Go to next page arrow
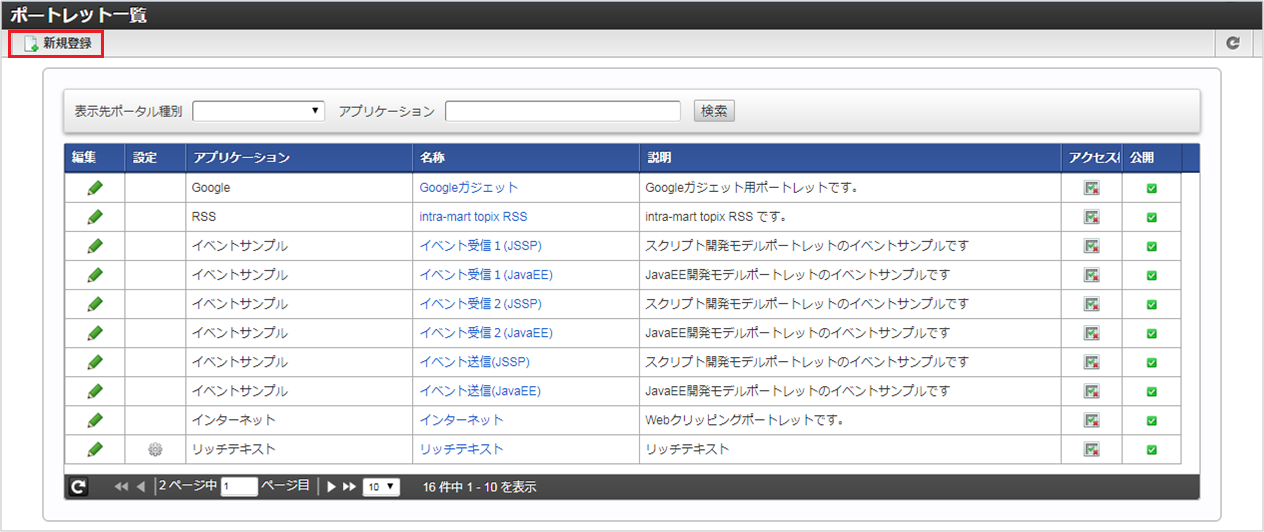 [332, 487]
